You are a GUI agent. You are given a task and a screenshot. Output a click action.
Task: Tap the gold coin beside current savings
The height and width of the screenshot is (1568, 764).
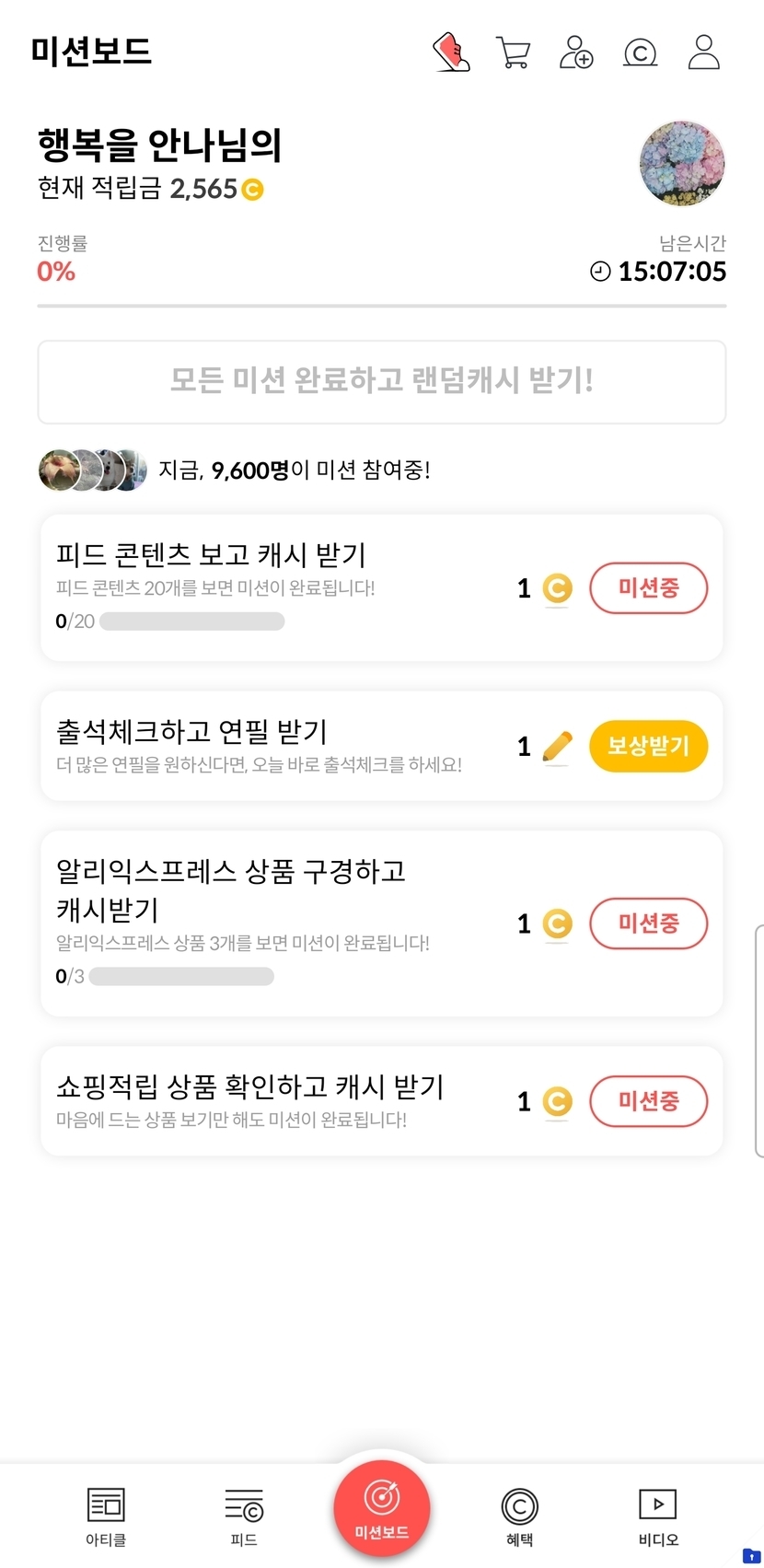252,190
